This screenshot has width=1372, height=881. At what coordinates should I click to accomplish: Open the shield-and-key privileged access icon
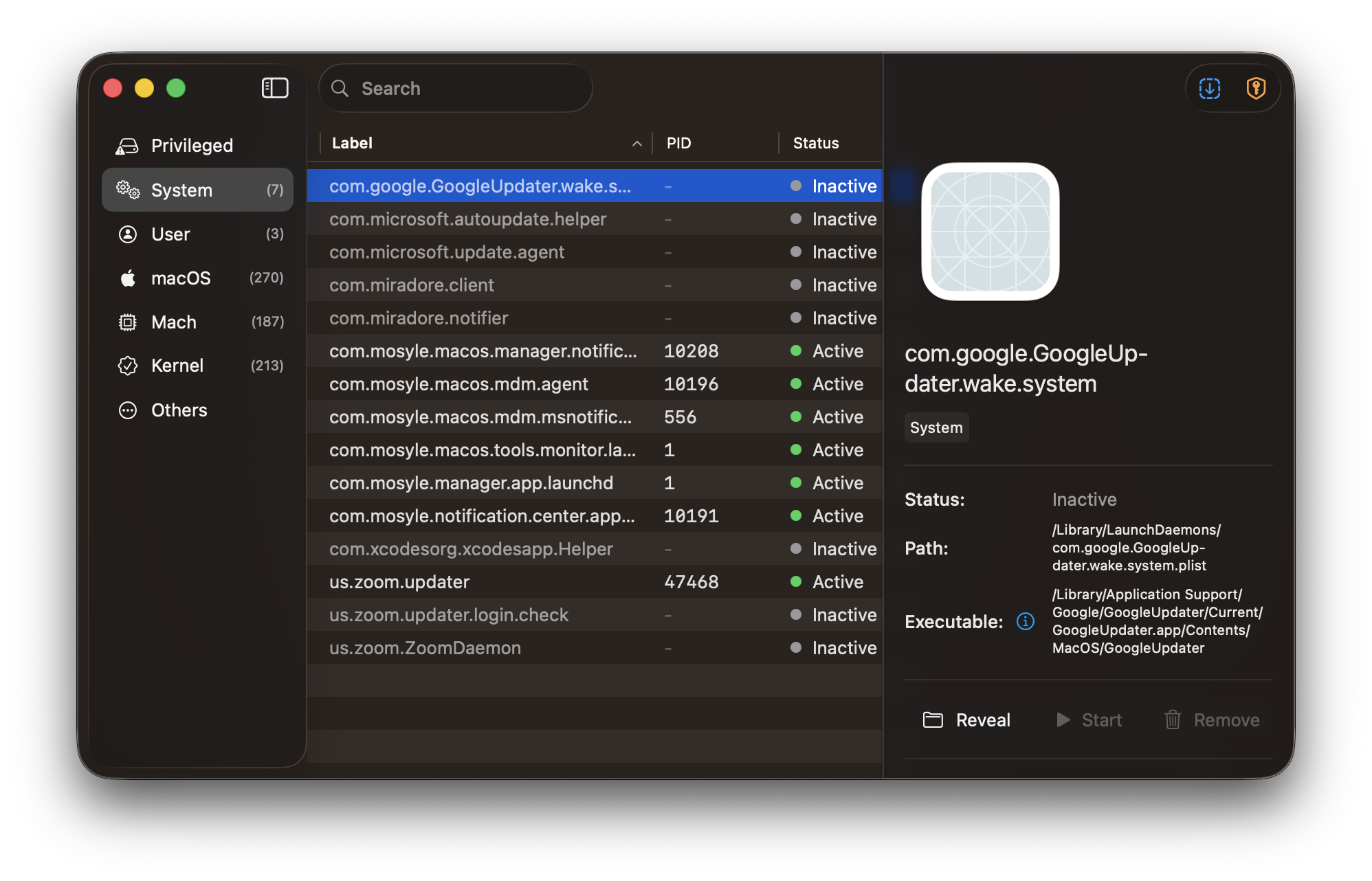(1256, 88)
